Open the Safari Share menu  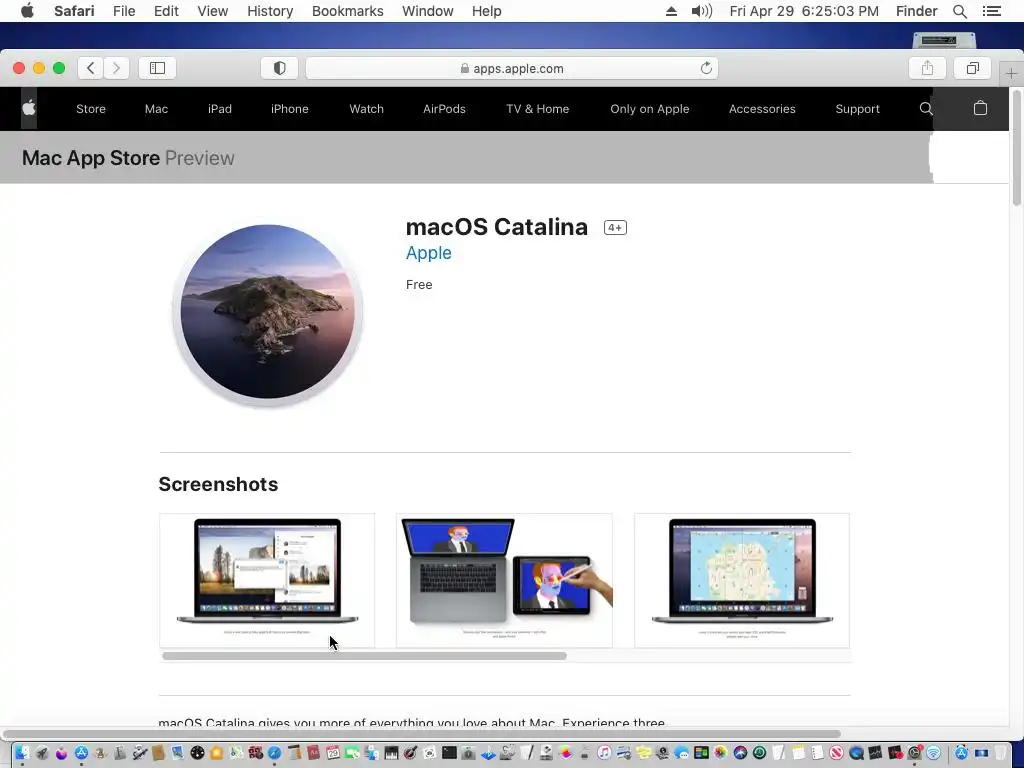(927, 68)
